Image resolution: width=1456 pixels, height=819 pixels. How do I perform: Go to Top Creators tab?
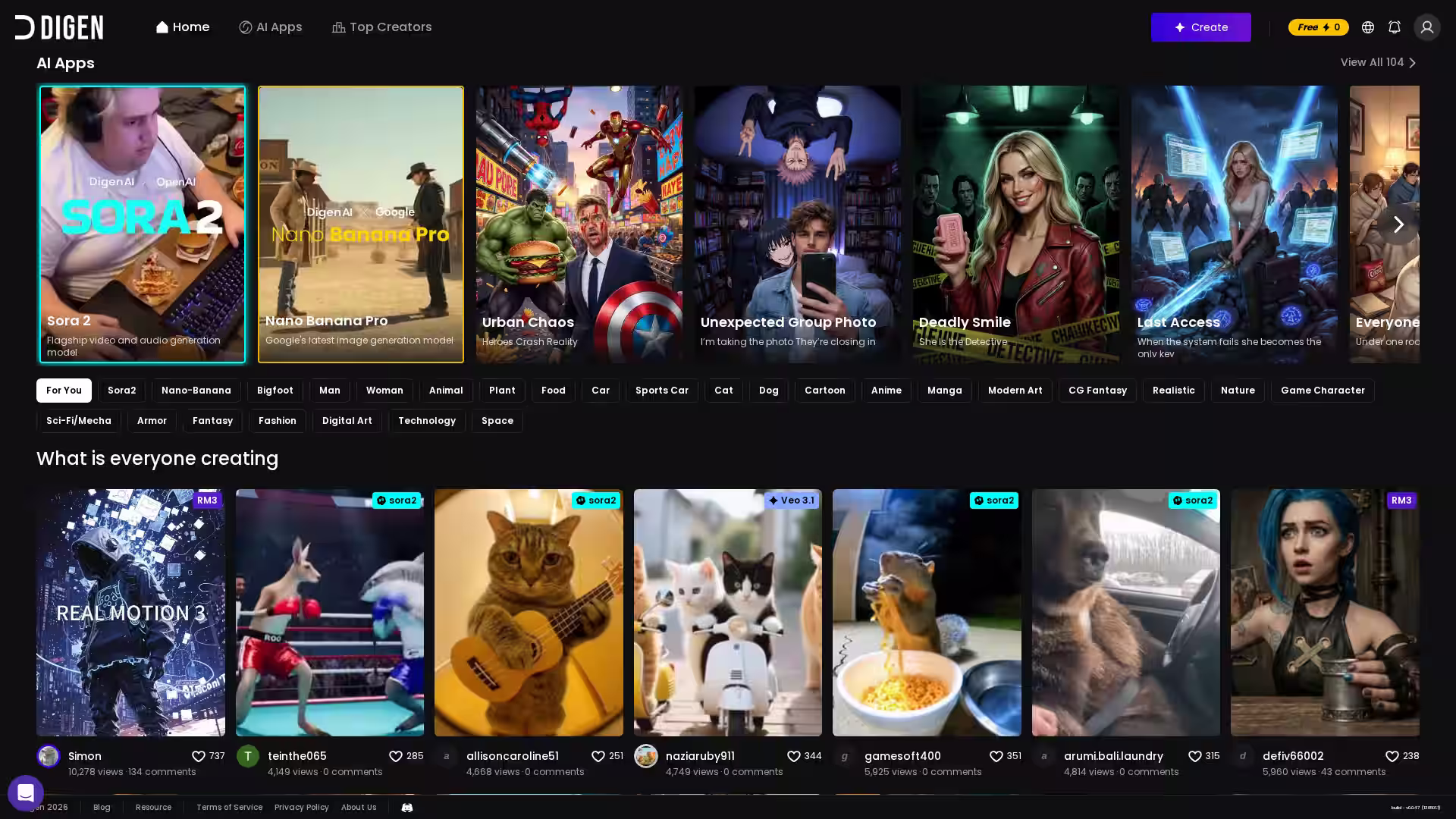(x=381, y=27)
